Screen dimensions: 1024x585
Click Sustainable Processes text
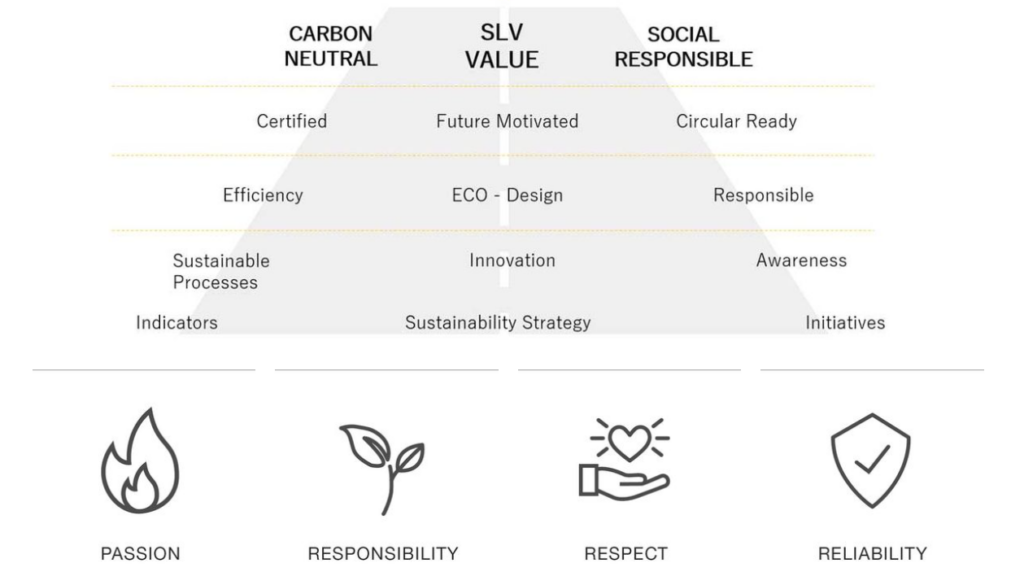pyautogui.click(x=221, y=272)
